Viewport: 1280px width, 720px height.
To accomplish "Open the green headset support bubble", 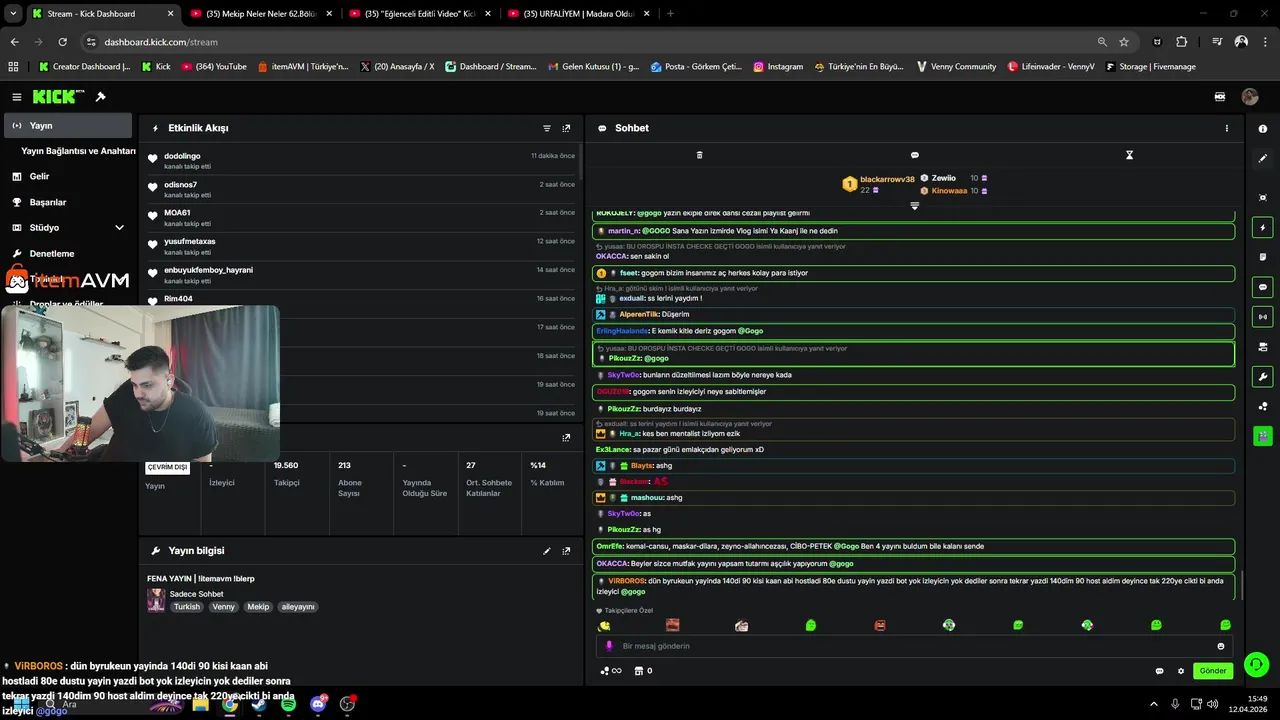I will pos(1256,664).
